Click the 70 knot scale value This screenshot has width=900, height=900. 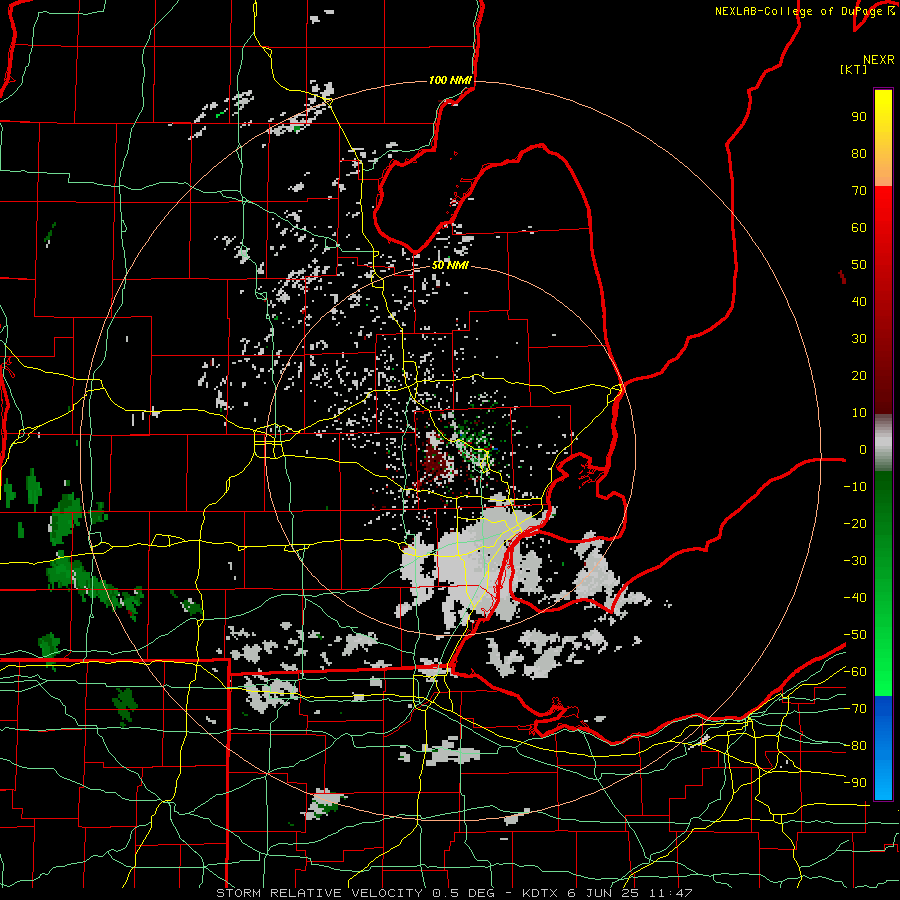[x=859, y=191]
